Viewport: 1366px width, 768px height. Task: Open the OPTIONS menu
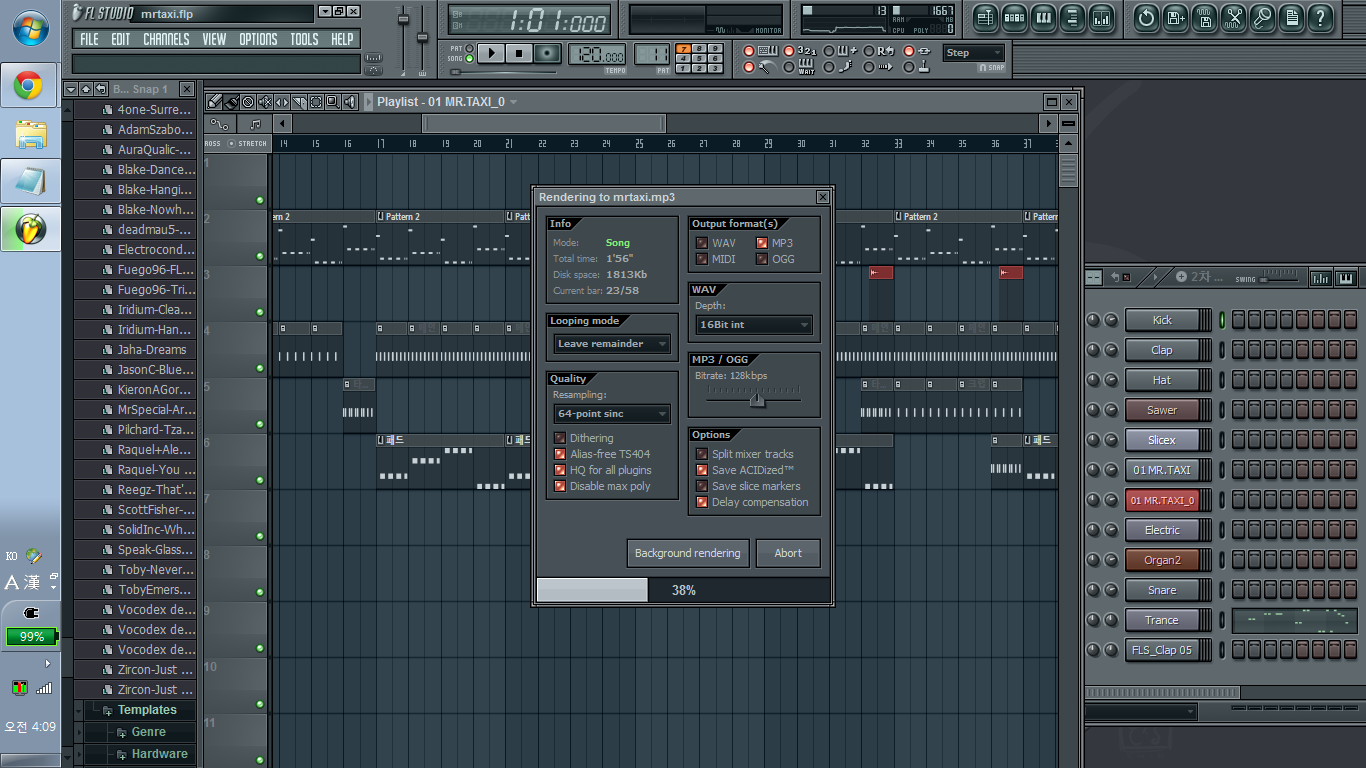point(258,39)
